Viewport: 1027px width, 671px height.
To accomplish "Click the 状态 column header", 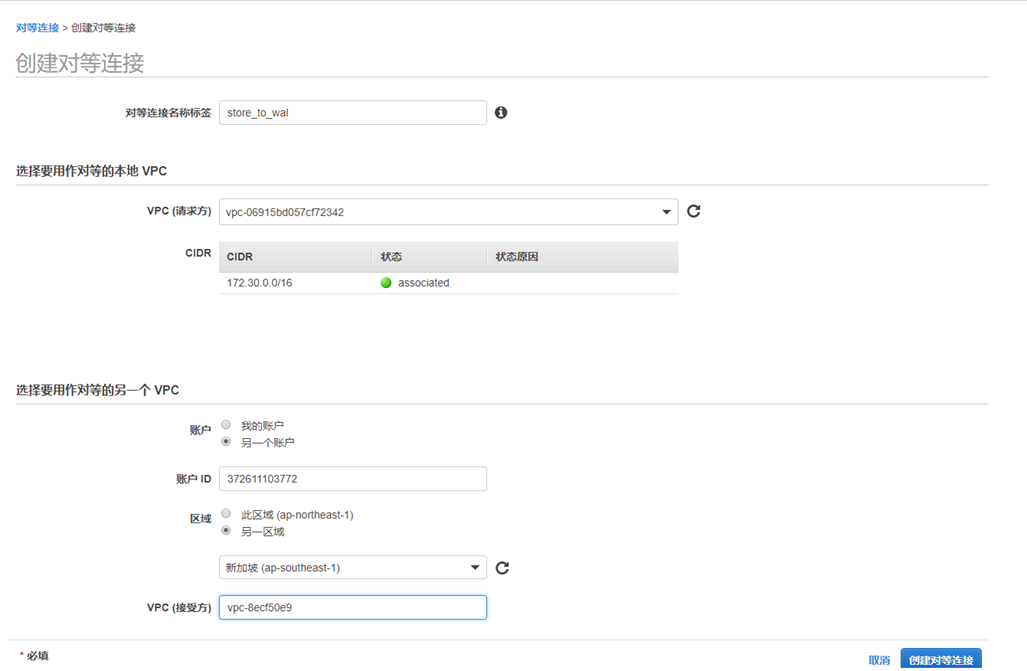I will coord(391,257).
